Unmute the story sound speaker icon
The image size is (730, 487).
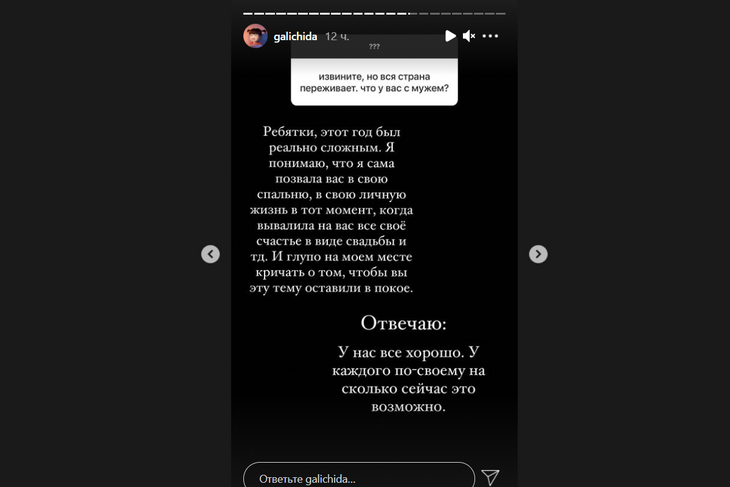coord(469,36)
